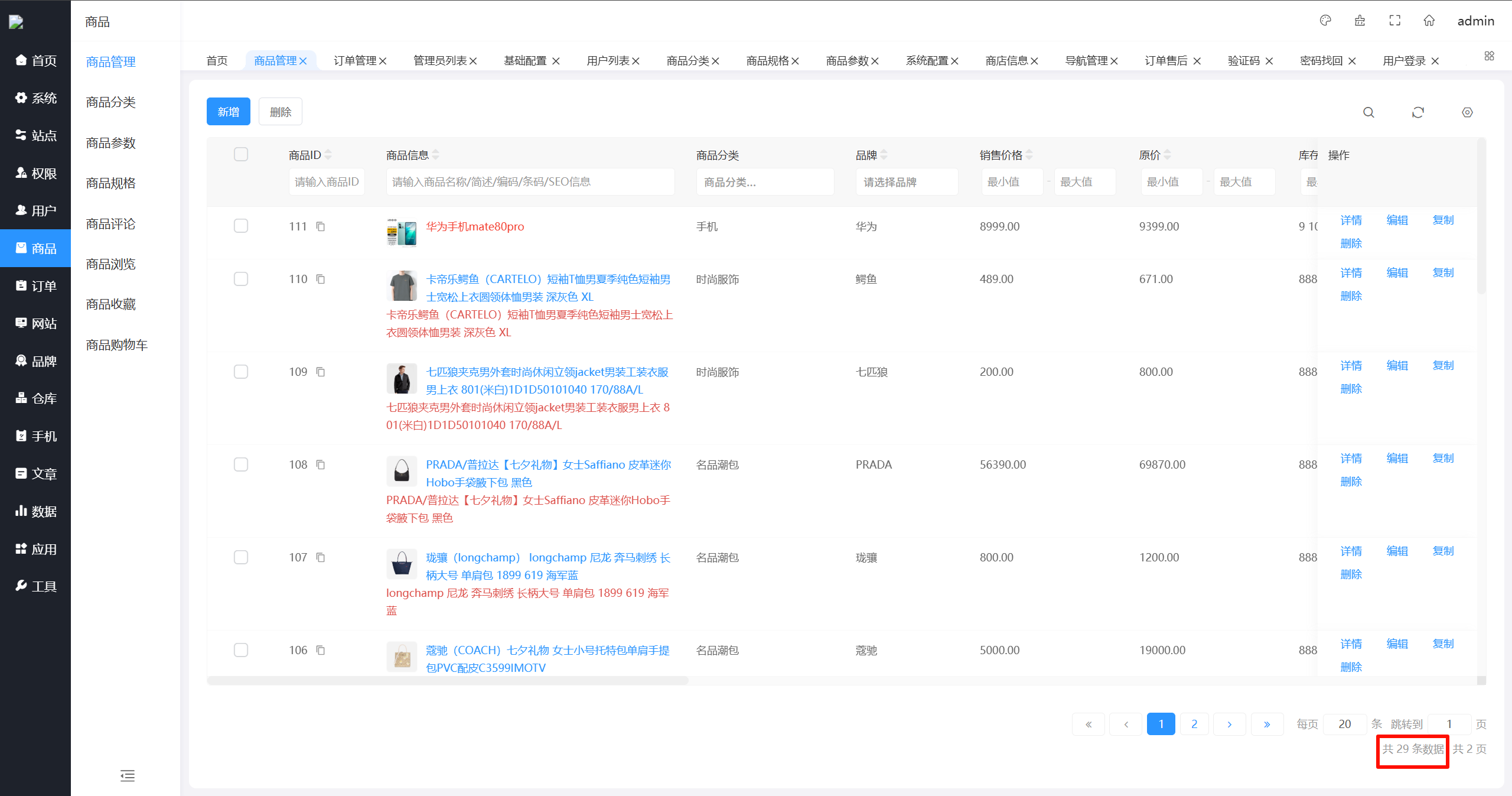Check the row for product 106
1512x796 pixels.
[x=241, y=649]
